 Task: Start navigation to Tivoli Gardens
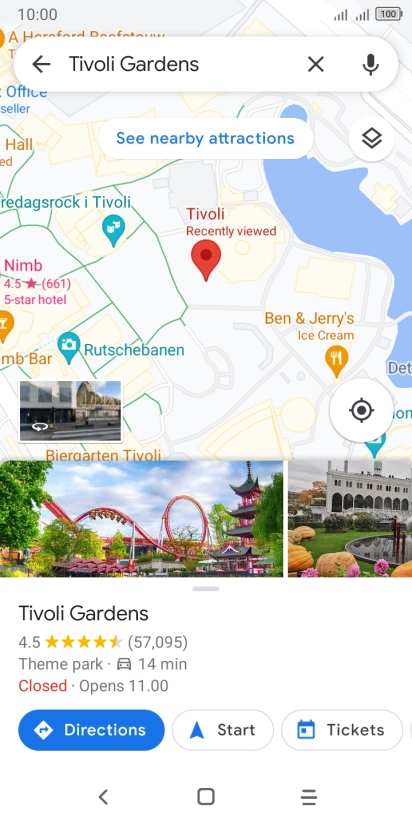tap(223, 730)
